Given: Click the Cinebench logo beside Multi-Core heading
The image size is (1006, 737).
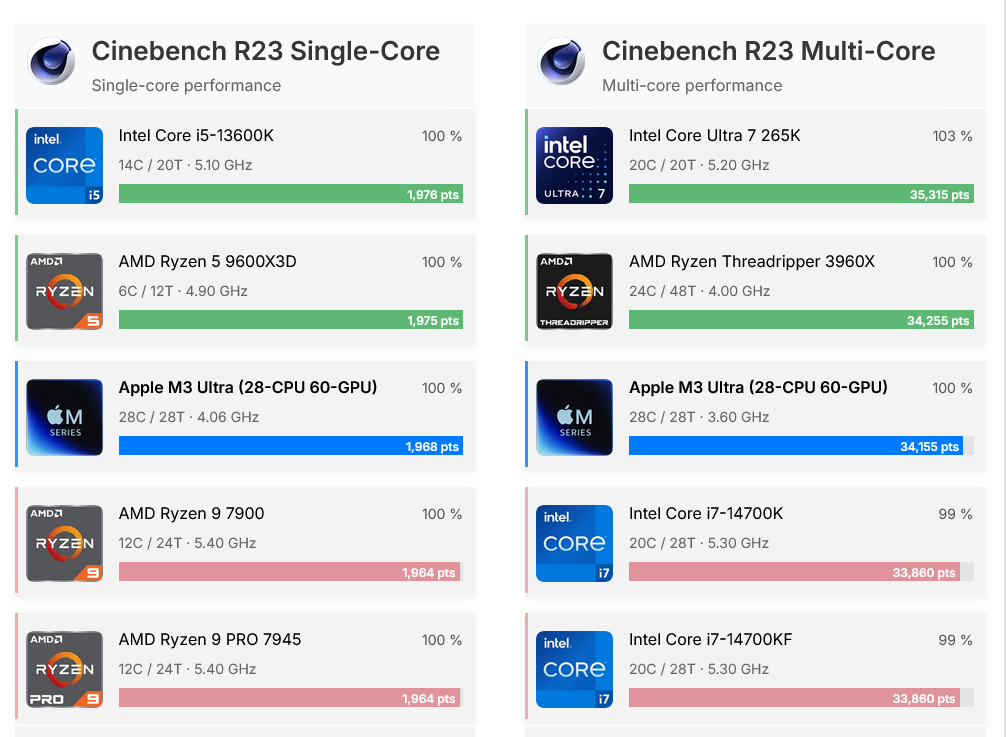Looking at the screenshot, I should click(562, 61).
